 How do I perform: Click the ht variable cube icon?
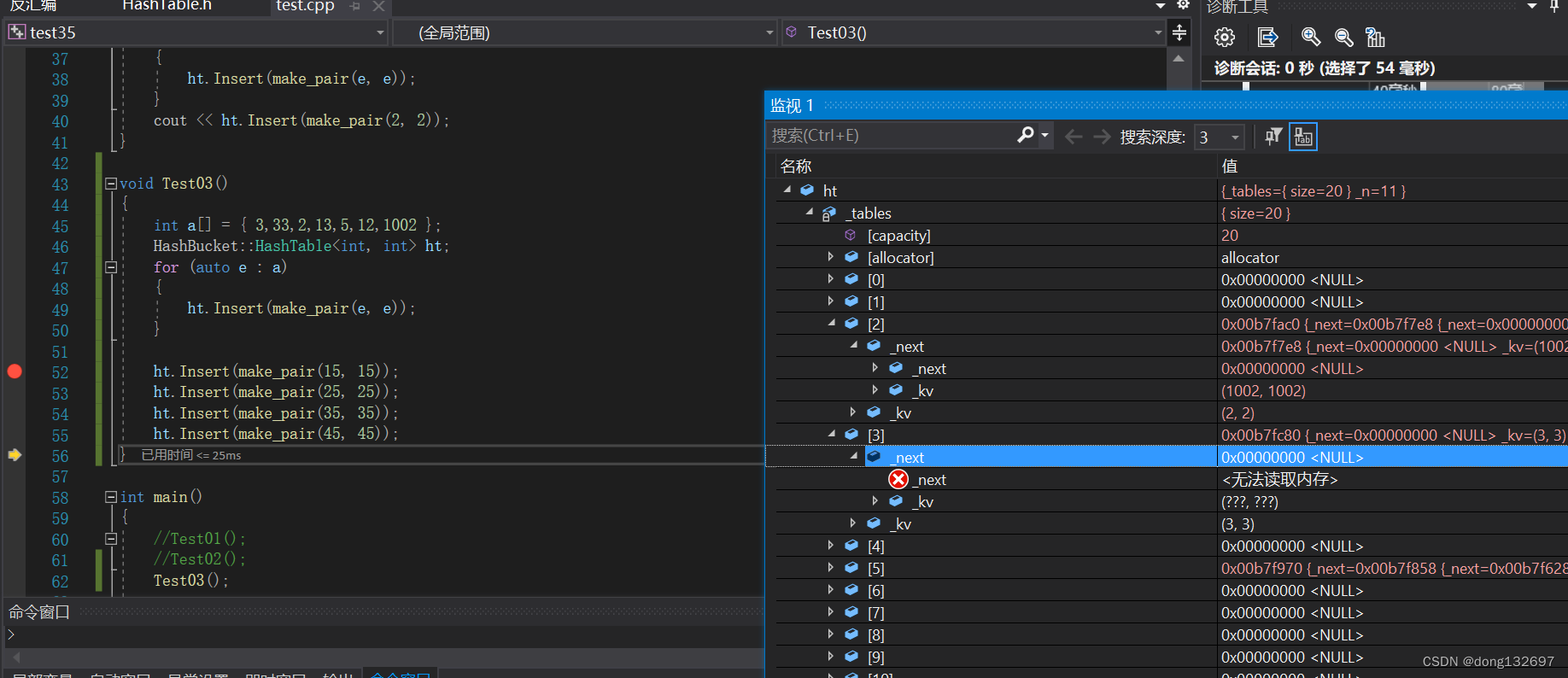tap(807, 190)
